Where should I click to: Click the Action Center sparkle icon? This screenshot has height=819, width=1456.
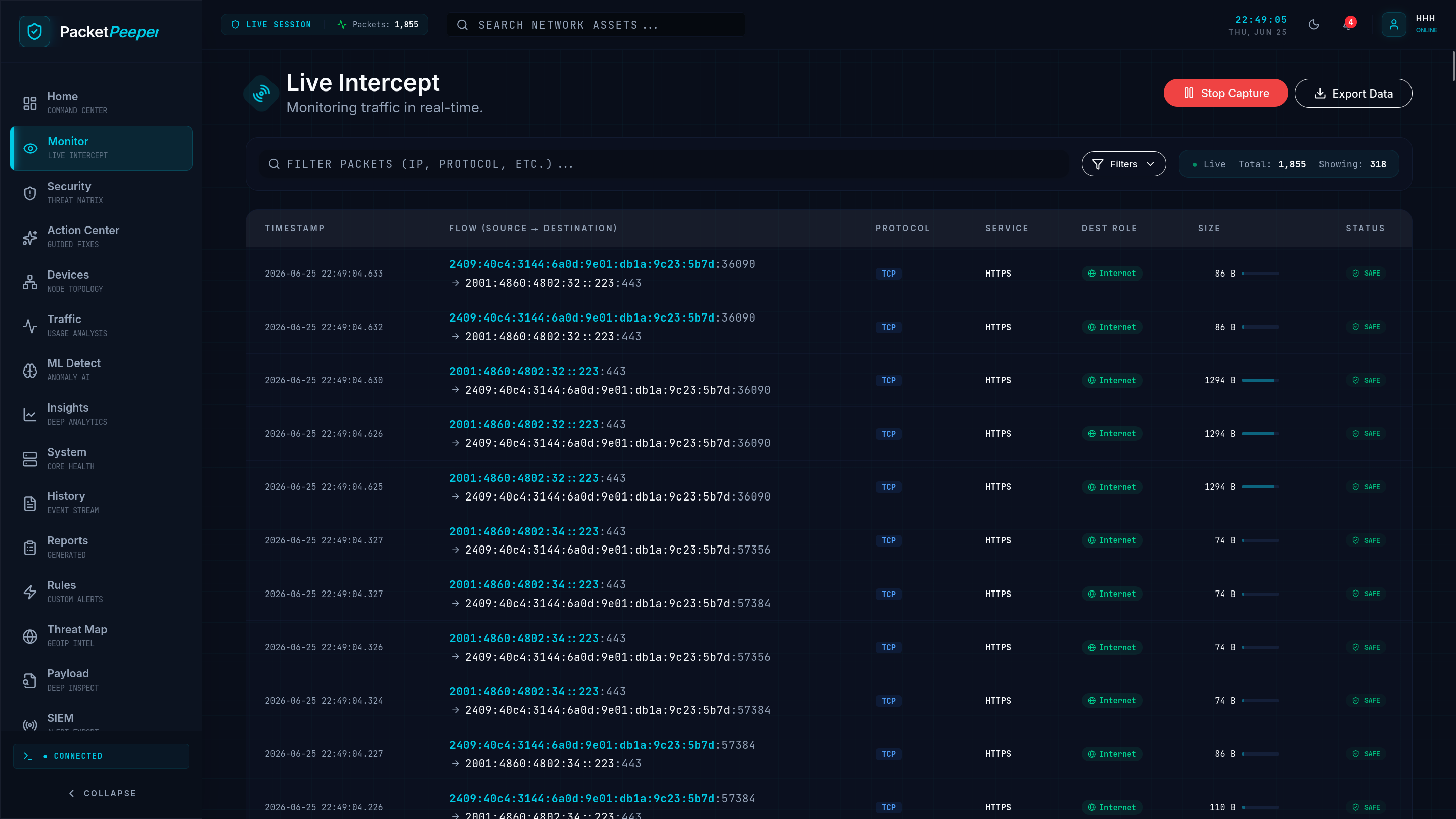tap(30, 238)
